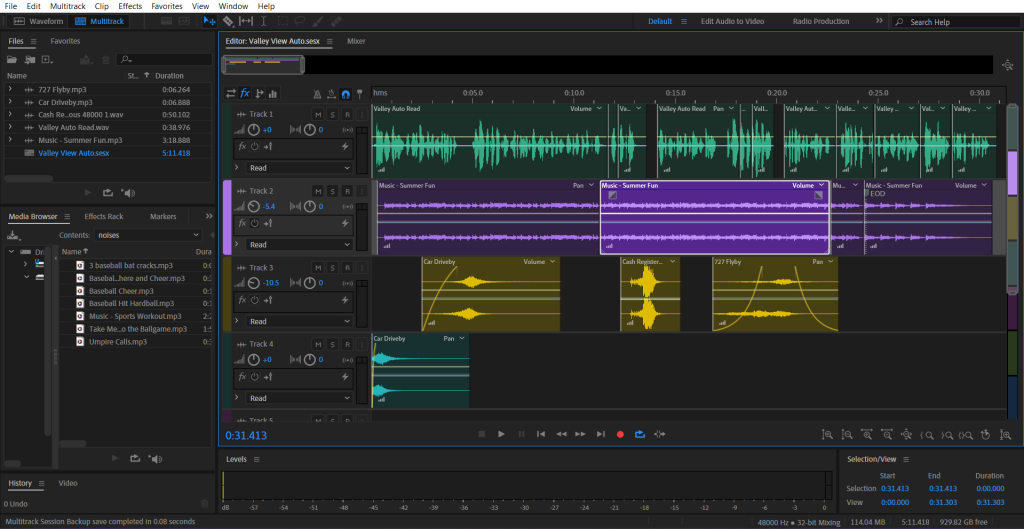Click the Open File folder icon in Files panel
The image size is (1024, 529).
click(x=14, y=60)
